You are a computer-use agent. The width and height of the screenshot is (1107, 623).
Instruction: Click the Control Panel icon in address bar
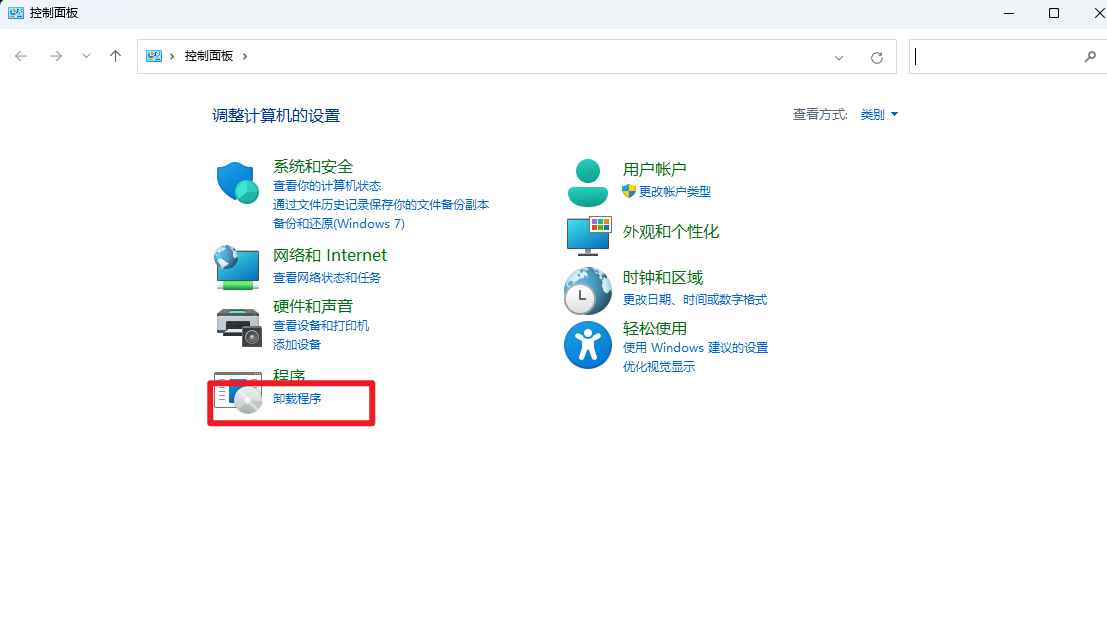tap(154, 56)
